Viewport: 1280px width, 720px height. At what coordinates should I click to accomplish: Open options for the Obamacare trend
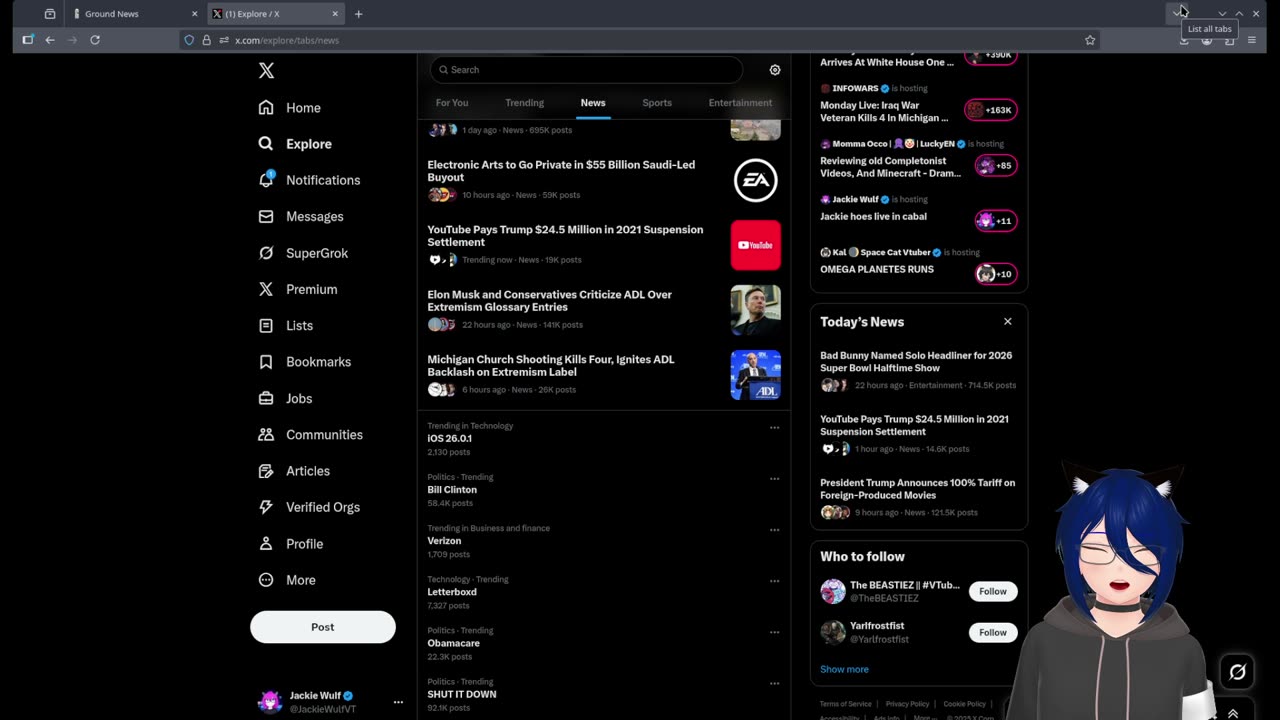click(774, 632)
